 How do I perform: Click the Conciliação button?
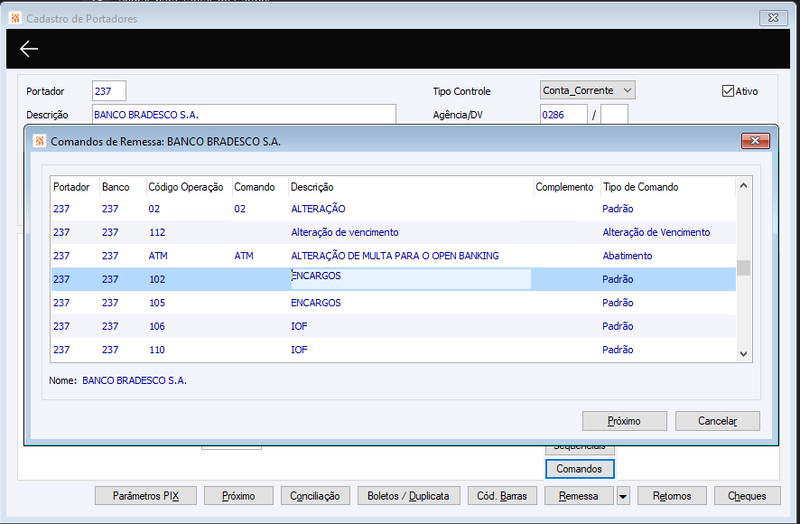click(315, 496)
